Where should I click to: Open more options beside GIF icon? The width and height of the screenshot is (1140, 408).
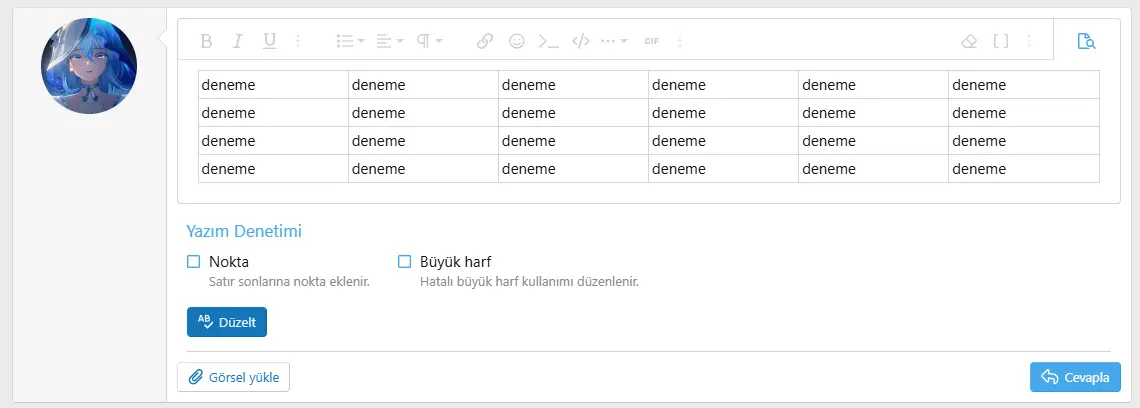680,41
